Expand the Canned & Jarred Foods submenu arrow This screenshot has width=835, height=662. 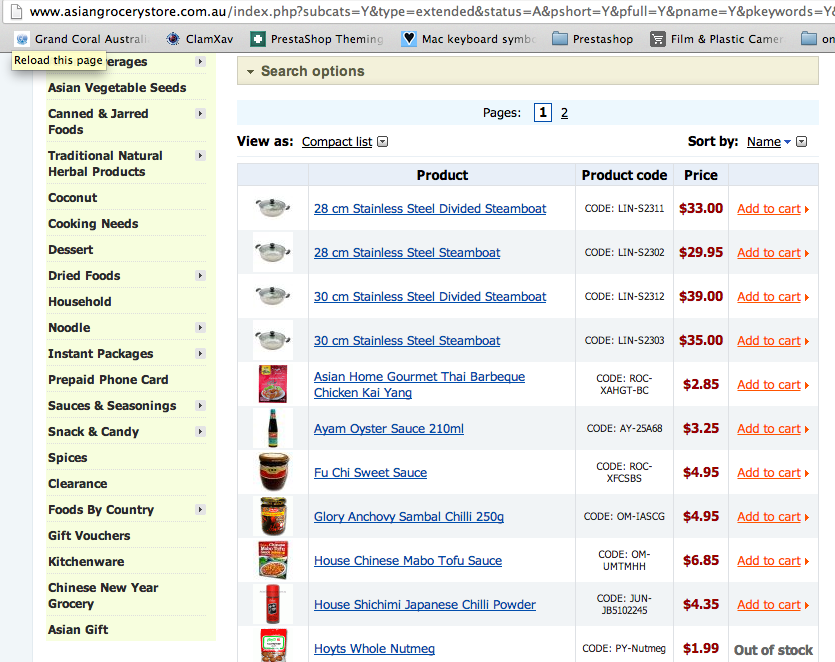point(200,113)
